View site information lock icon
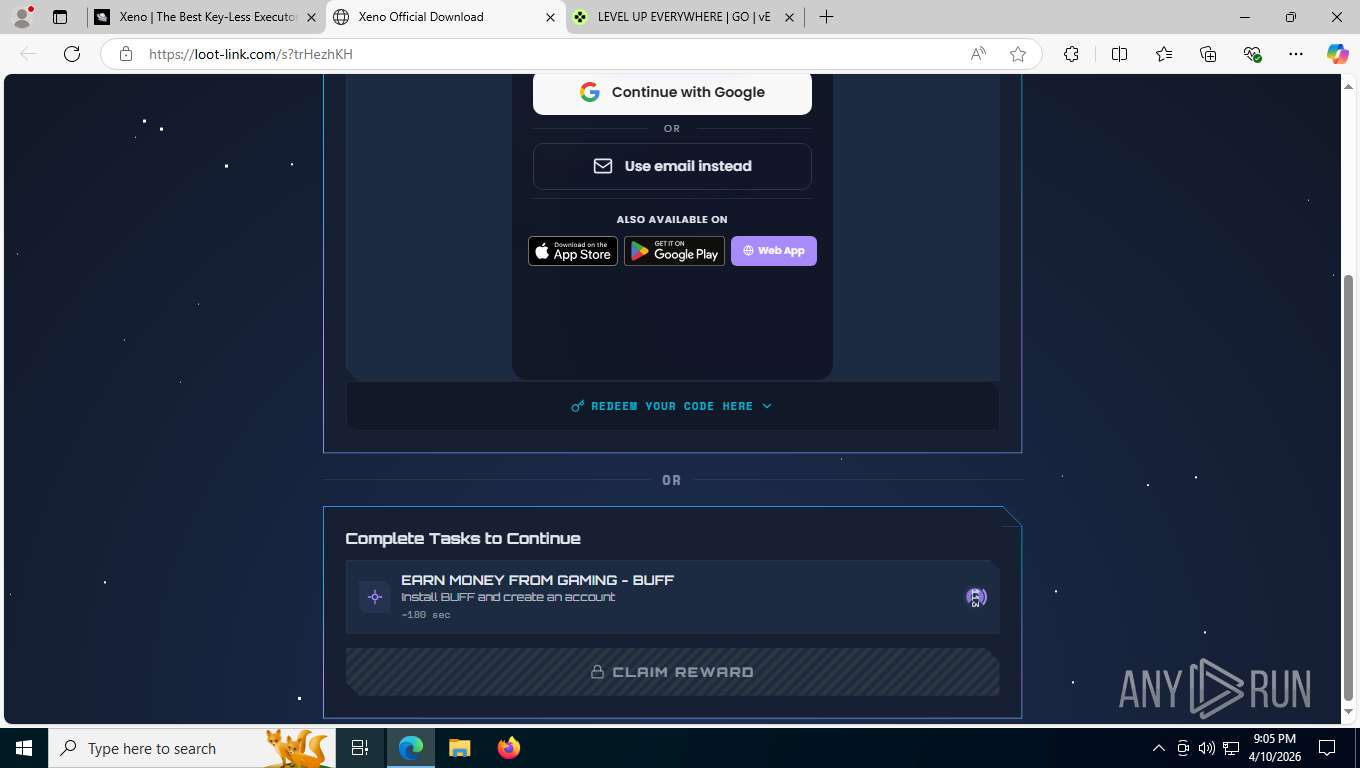 (126, 54)
